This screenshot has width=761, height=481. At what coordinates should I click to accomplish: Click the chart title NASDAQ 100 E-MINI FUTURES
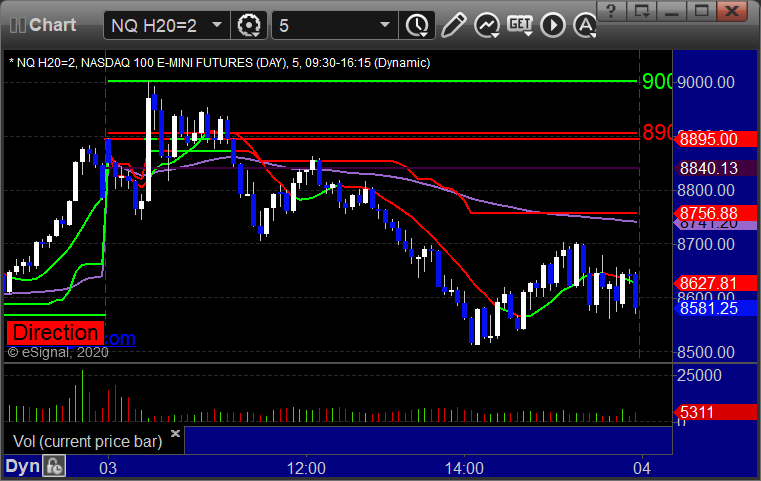click(x=166, y=63)
